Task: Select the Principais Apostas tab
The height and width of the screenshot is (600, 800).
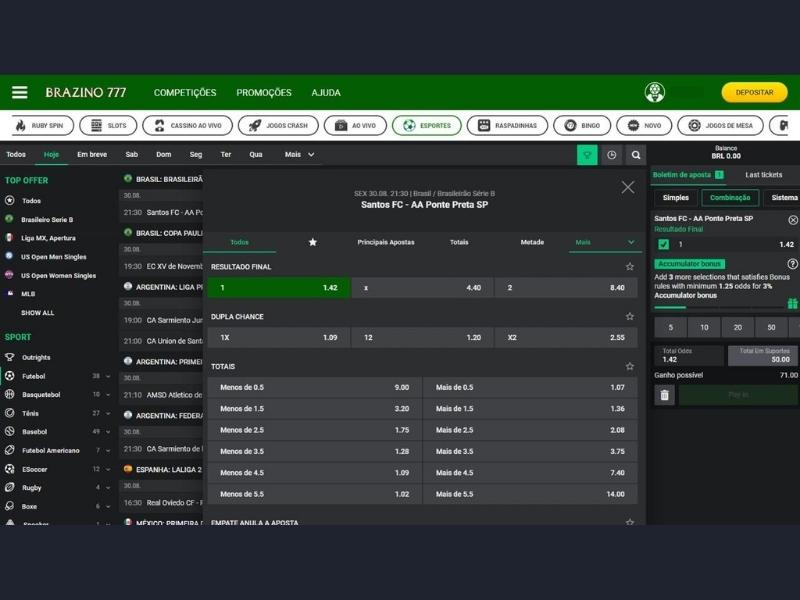Action: point(386,242)
